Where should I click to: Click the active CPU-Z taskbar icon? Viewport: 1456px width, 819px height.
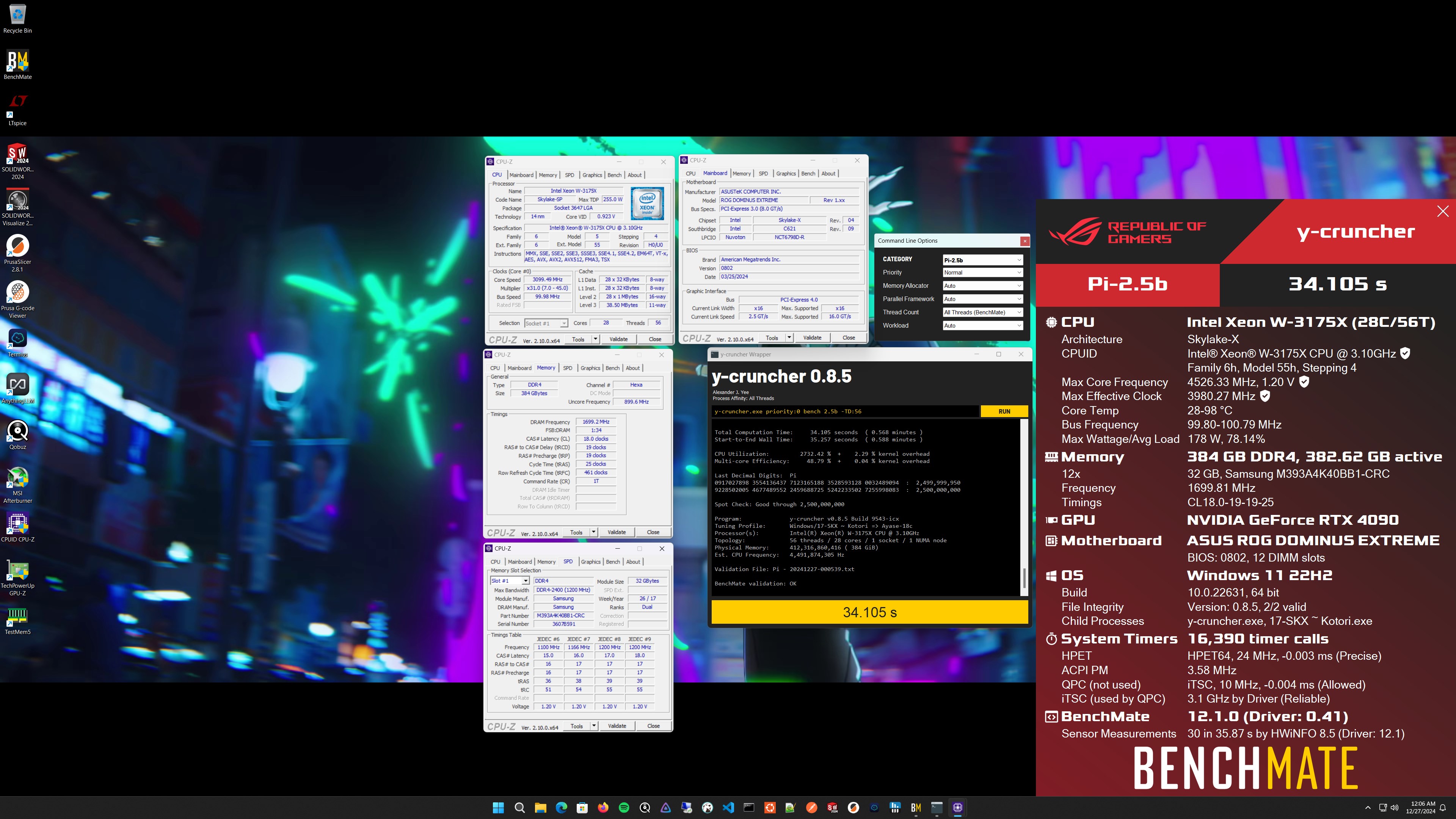point(957,808)
